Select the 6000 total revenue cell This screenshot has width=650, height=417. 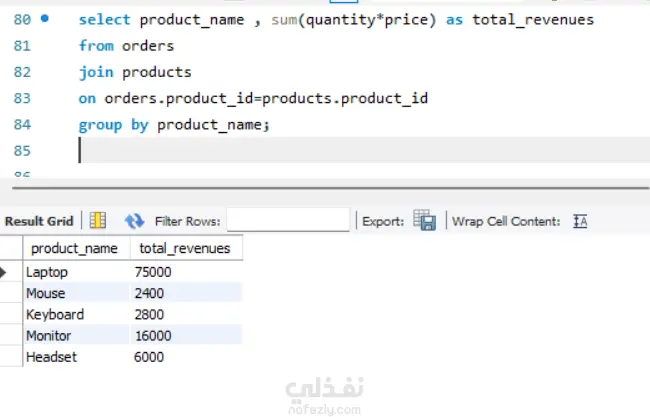149,356
